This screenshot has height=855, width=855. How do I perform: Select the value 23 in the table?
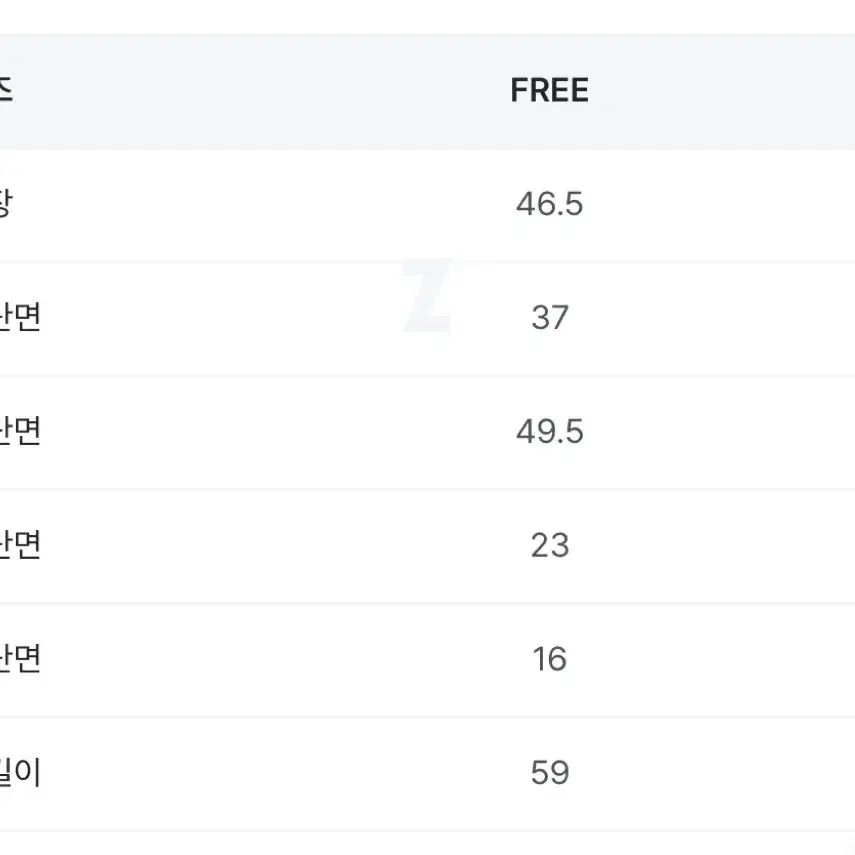(550, 545)
